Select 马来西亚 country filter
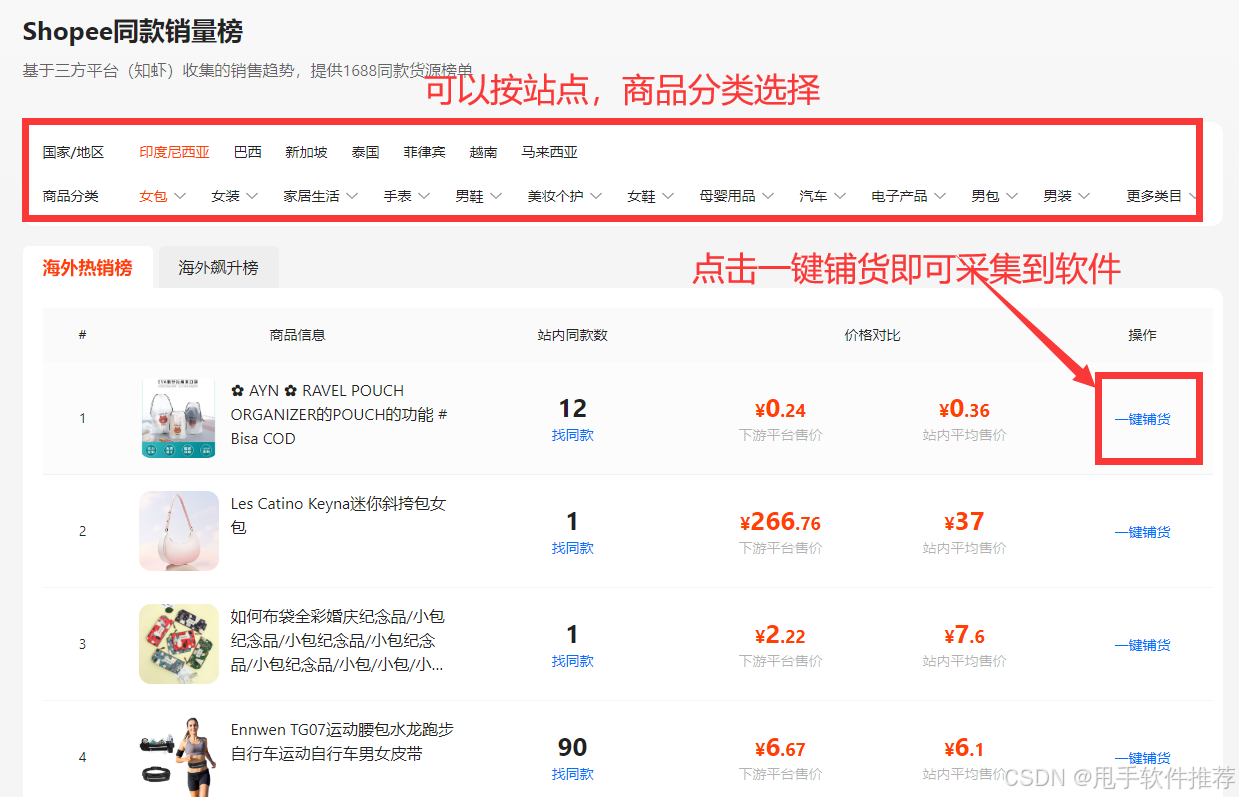Screen dimensions: 1239x797 [549, 152]
